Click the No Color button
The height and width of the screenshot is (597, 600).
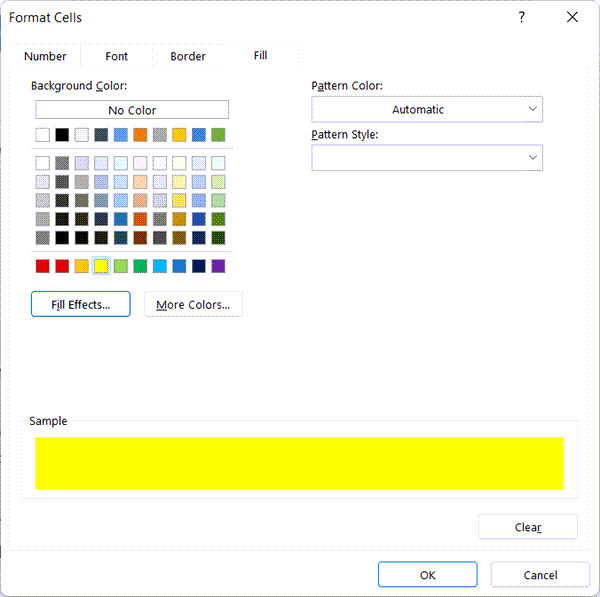(132, 110)
